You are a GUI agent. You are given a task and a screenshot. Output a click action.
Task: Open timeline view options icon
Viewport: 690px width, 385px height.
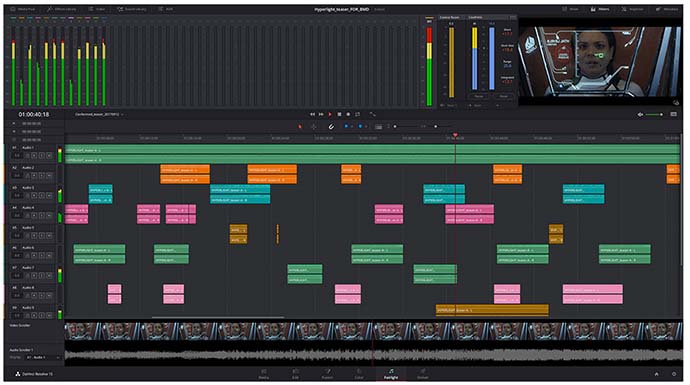pyautogui.click(x=378, y=127)
